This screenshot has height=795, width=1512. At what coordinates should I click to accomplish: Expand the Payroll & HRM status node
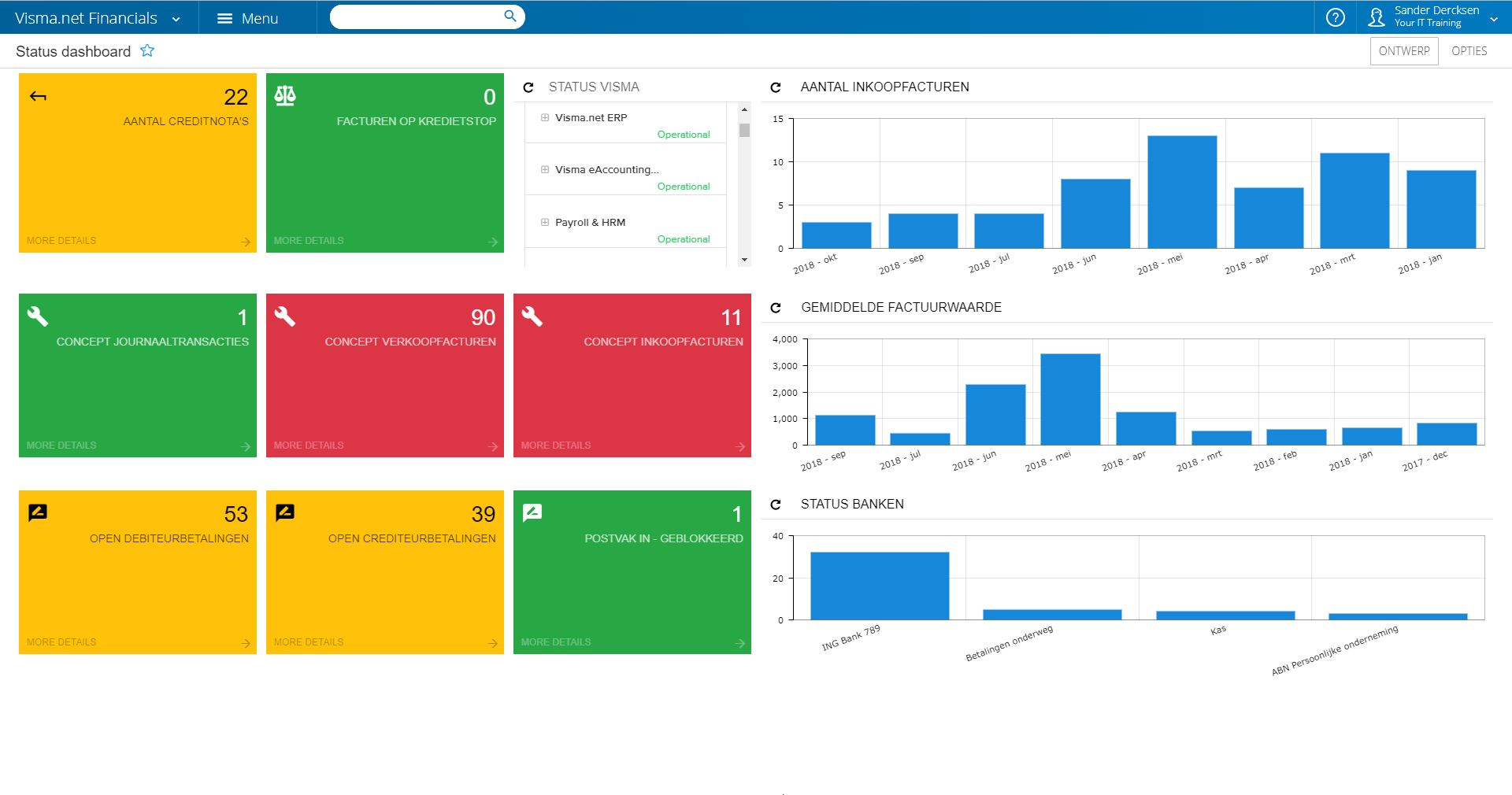point(544,222)
